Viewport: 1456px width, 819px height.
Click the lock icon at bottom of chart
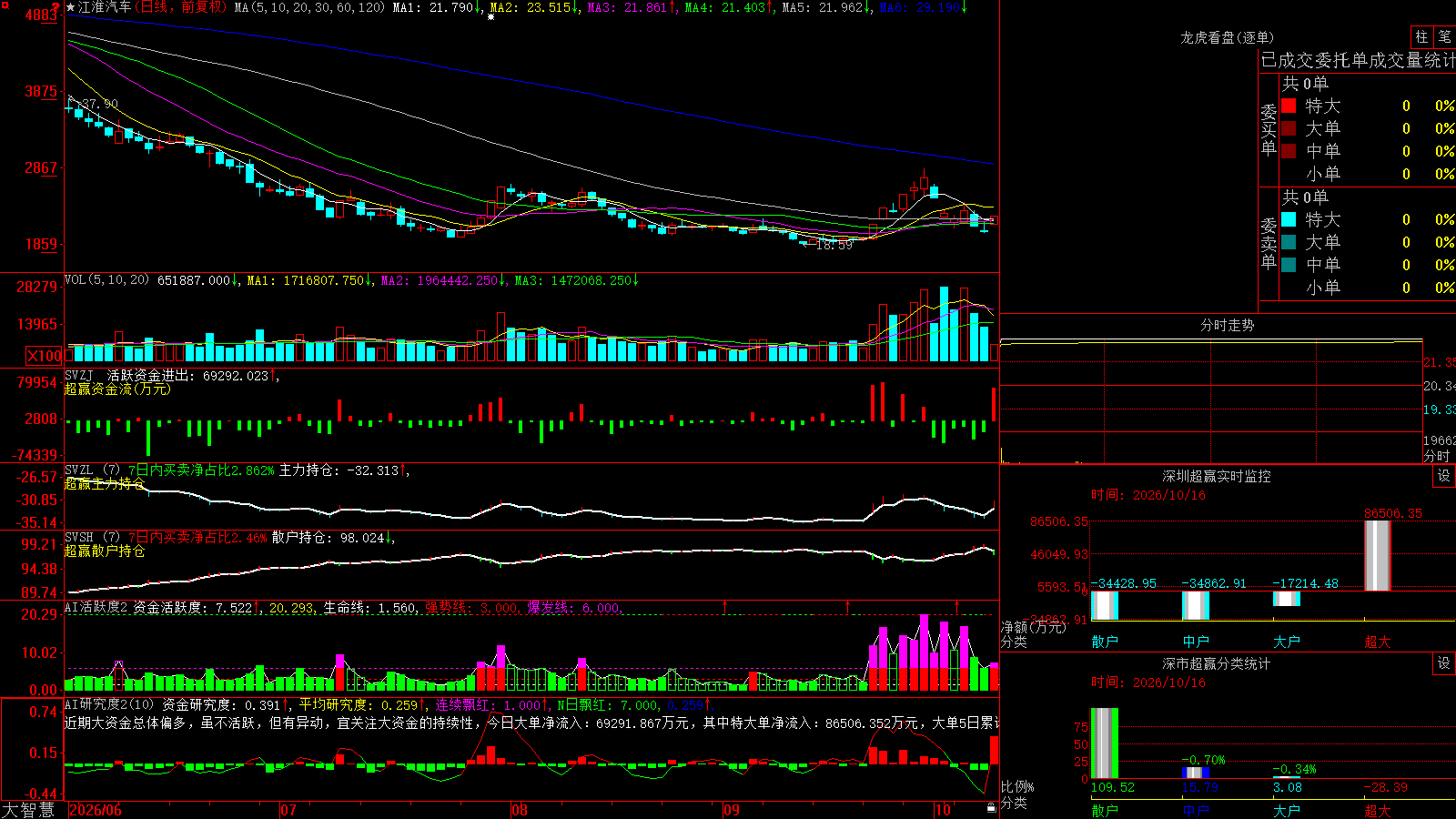[991, 807]
